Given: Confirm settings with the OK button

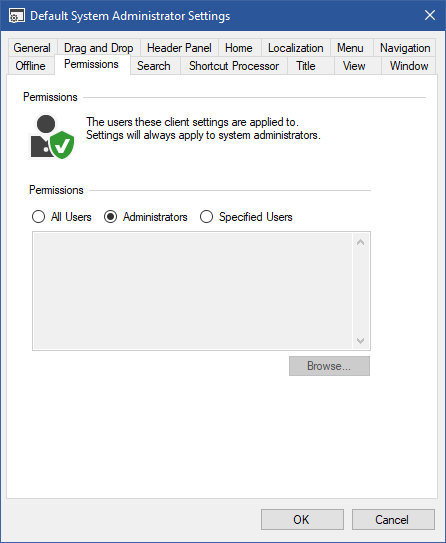Looking at the screenshot, I should [x=302, y=519].
